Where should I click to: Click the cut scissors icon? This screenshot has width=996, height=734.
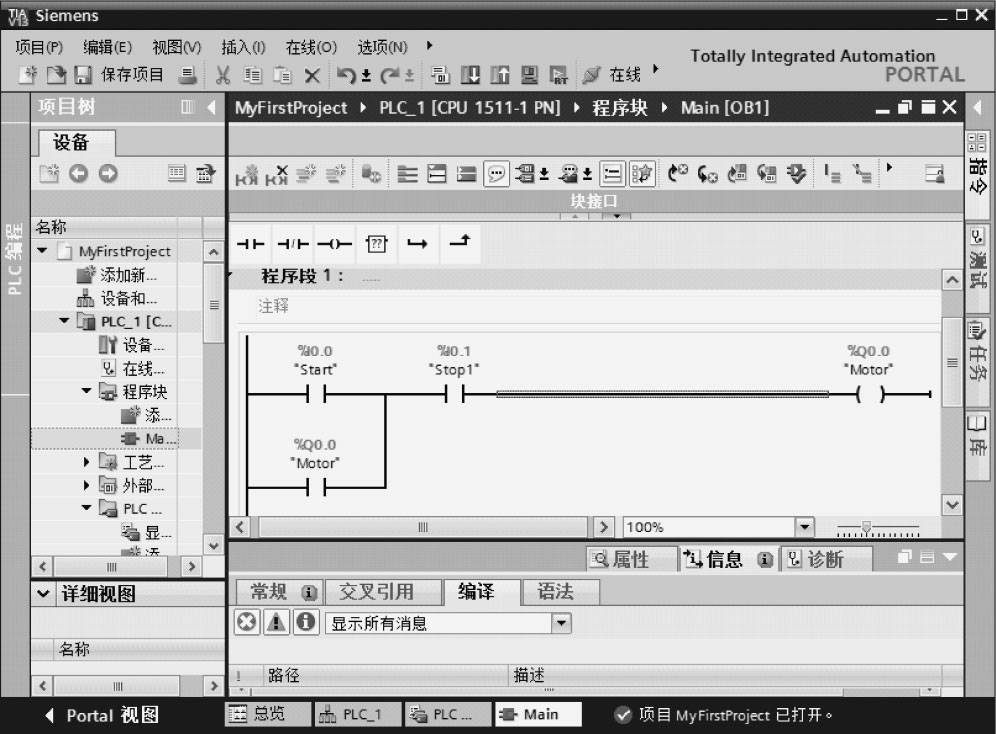click(223, 76)
